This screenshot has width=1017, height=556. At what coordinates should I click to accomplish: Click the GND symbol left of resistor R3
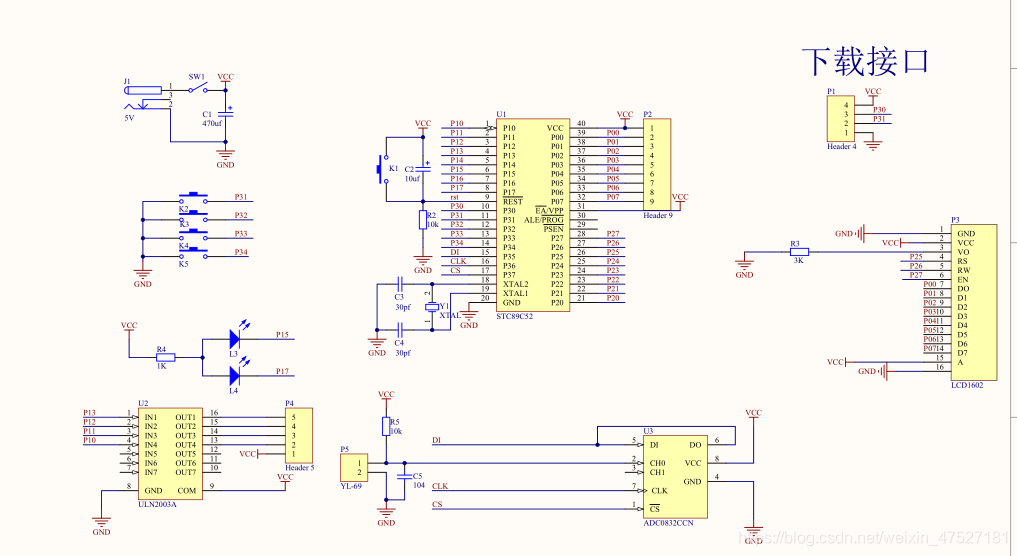pos(744,268)
